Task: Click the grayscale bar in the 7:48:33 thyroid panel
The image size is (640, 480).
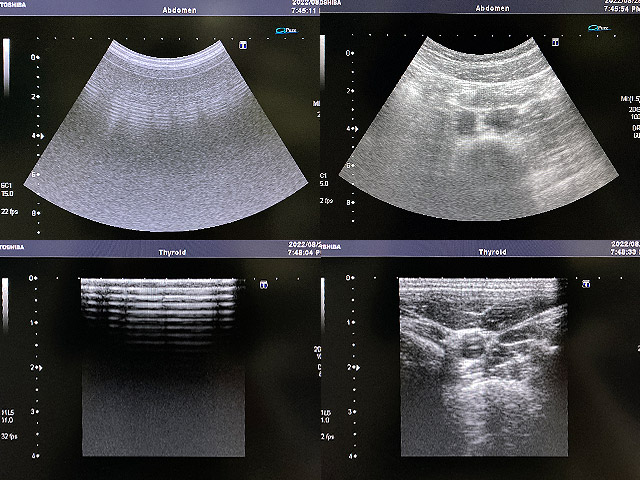Action: tap(322, 304)
